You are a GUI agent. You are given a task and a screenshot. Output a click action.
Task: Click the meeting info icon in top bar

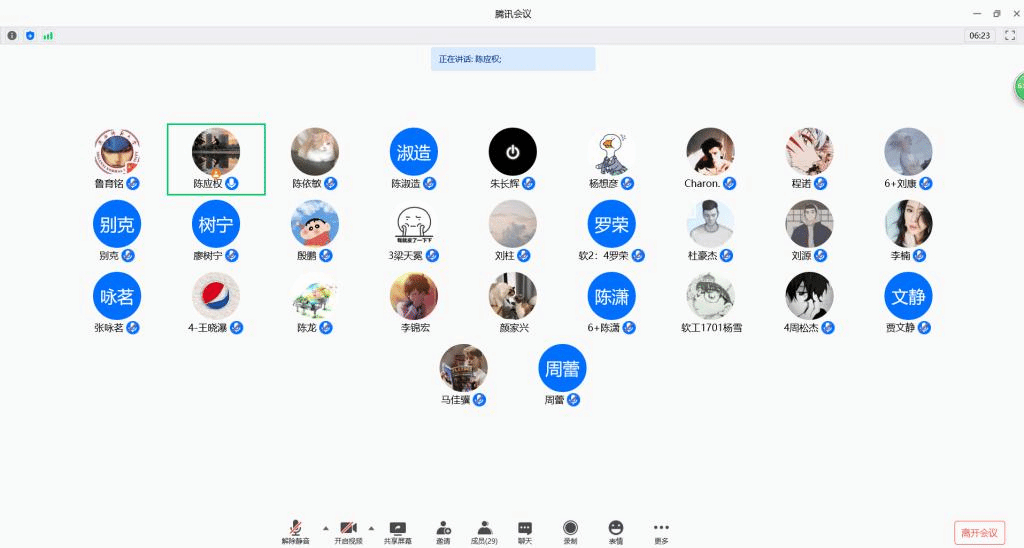[x=12, y=35]
